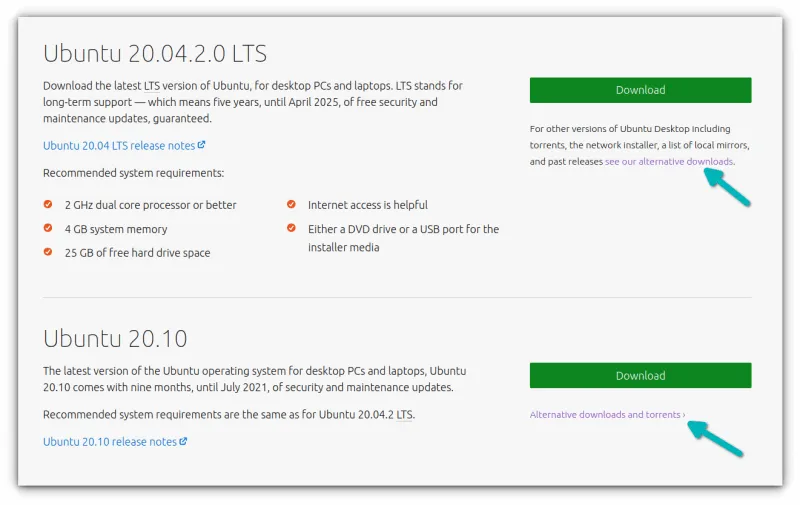The height and width of the screenshot is (505, 800).
Task: Click the Download button for Ubuntu 20.04.2.0 LTS
Action: pos(640,90)
